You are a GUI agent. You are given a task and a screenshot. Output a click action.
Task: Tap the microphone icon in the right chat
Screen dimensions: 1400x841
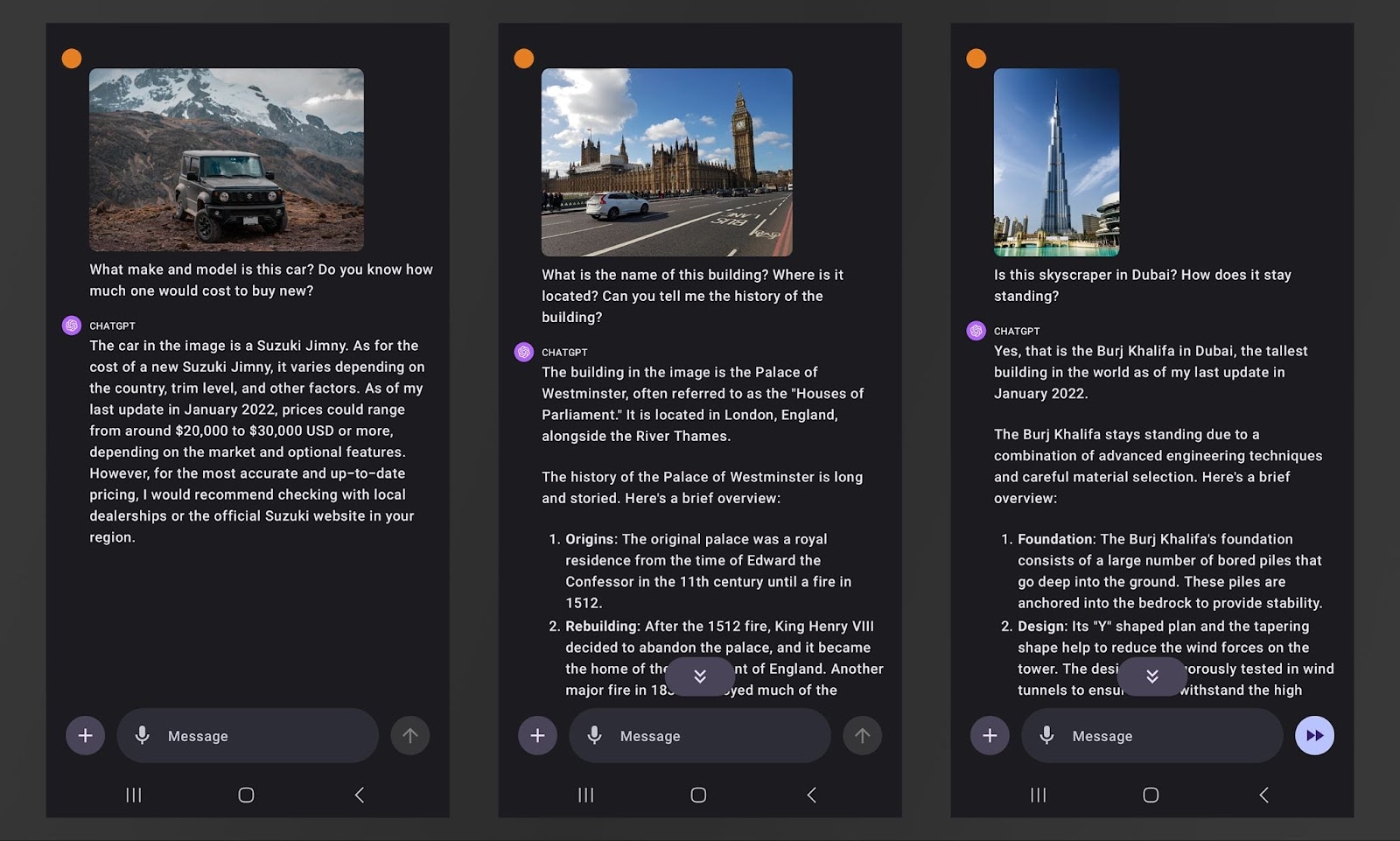point(1046,735)
